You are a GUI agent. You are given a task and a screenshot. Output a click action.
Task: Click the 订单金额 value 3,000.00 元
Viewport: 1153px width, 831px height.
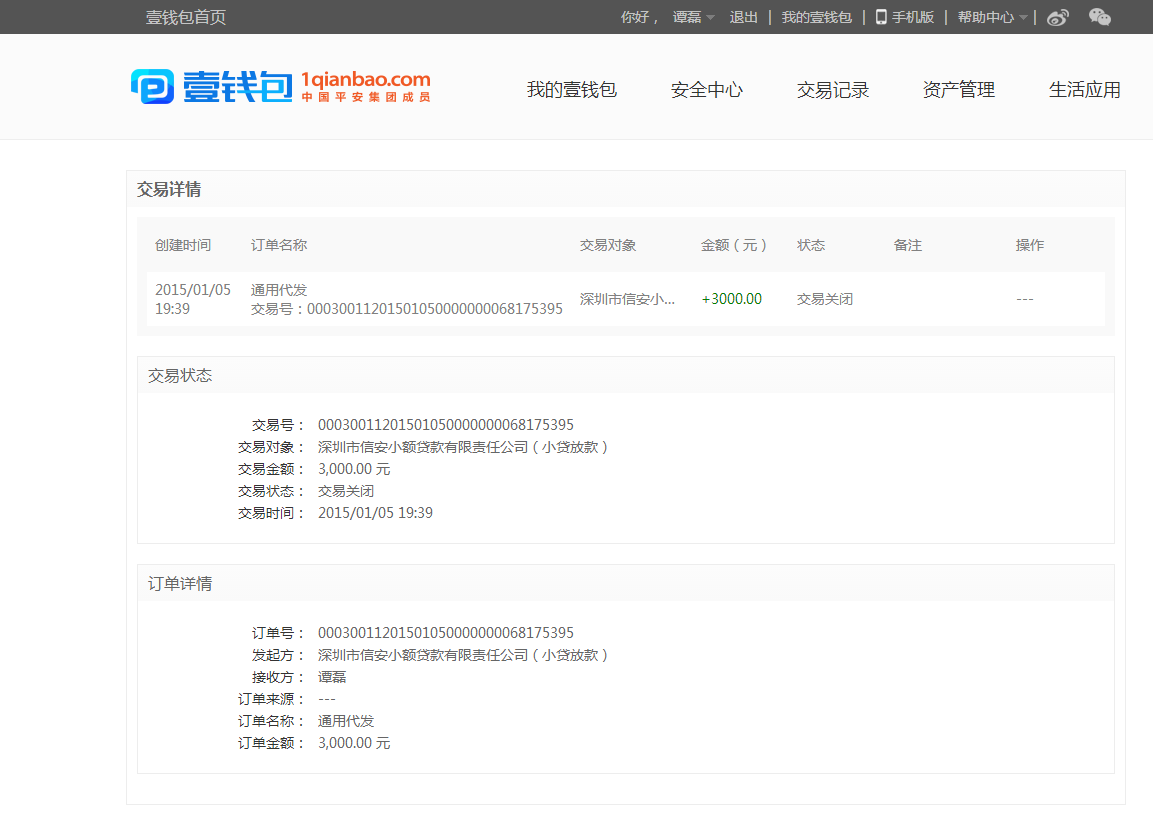pos(354,743)
